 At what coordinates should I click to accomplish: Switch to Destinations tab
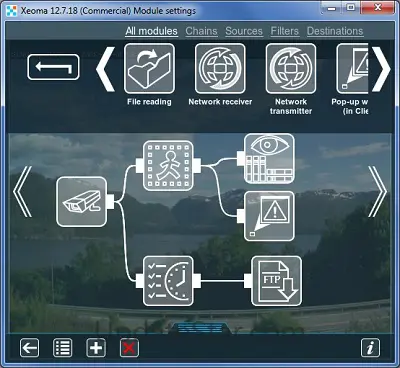335,31
